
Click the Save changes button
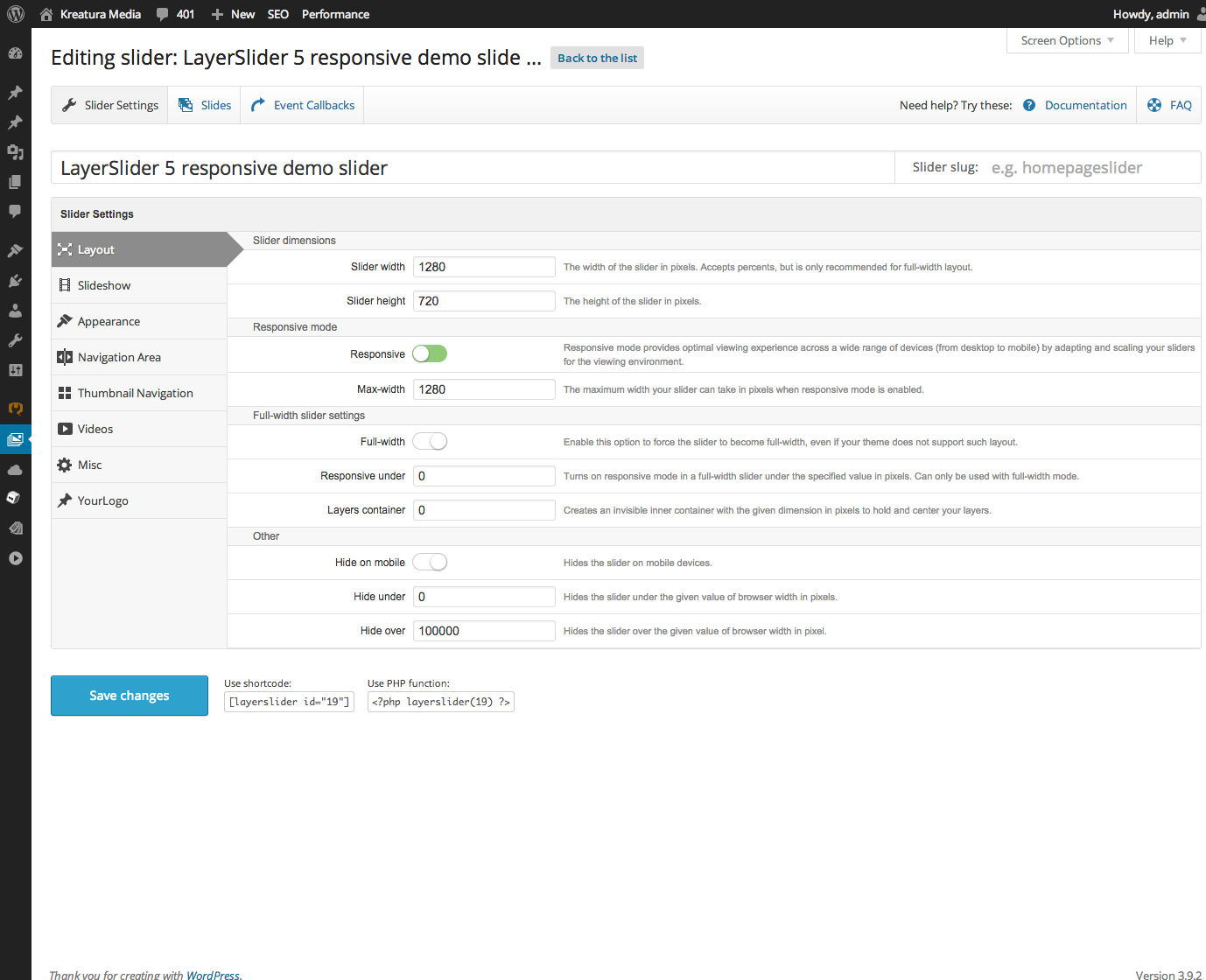tap(129, 695)
